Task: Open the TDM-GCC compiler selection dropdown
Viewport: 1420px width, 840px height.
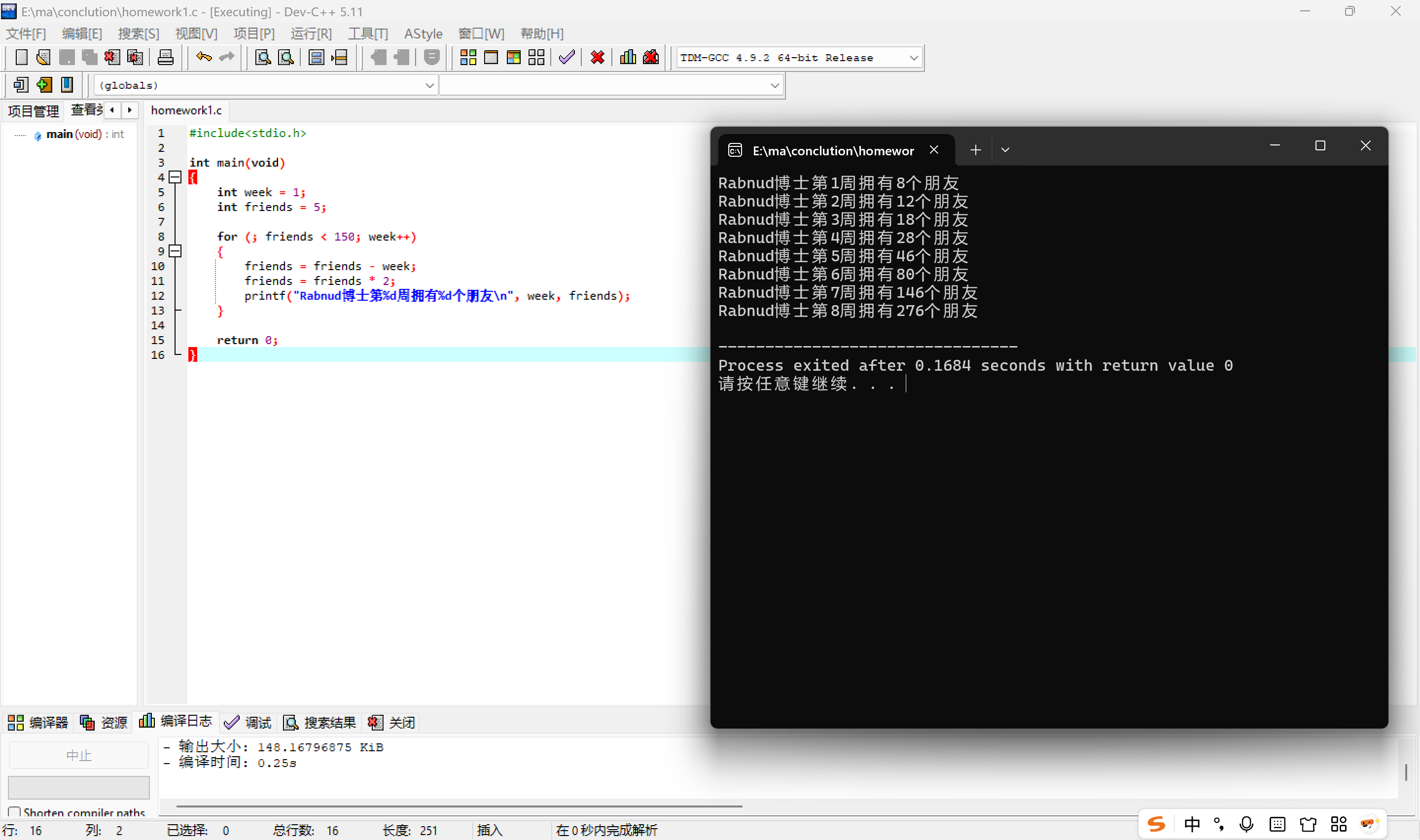Action: click(913, 58)
